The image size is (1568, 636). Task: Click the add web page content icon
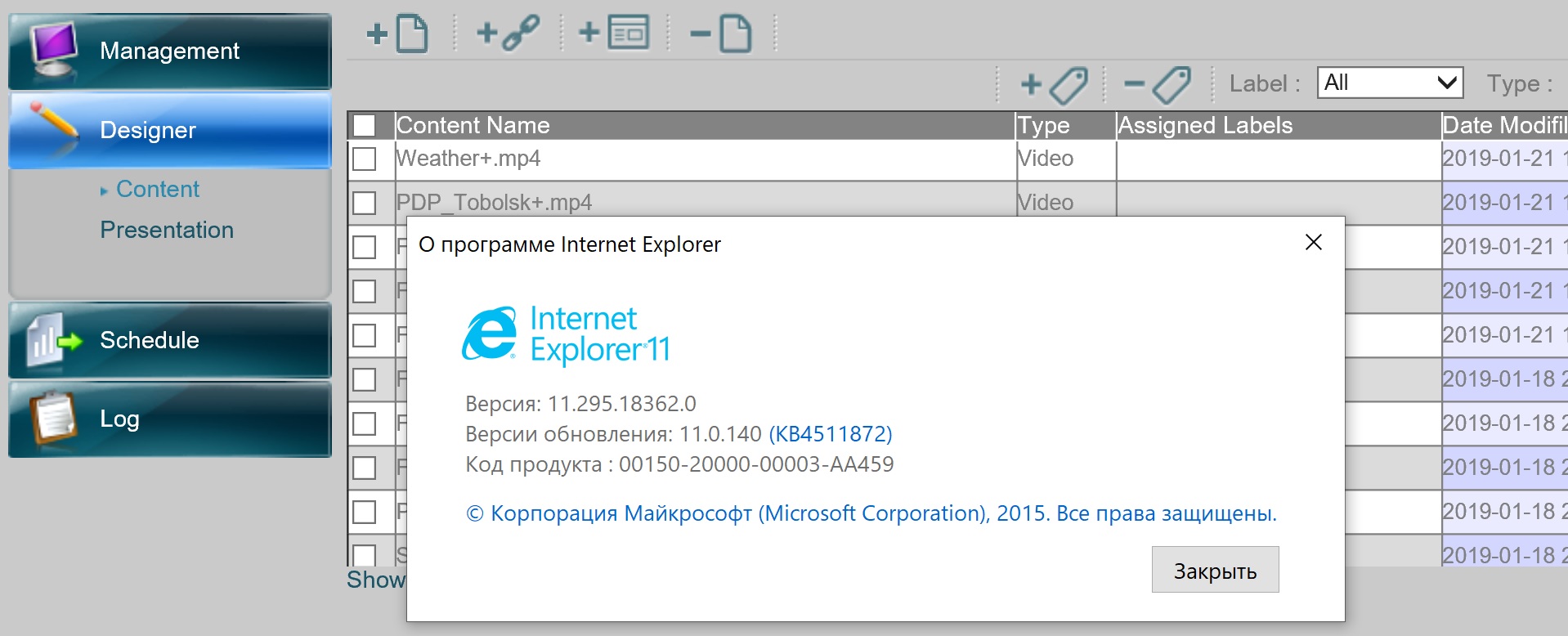click(614, 34)
